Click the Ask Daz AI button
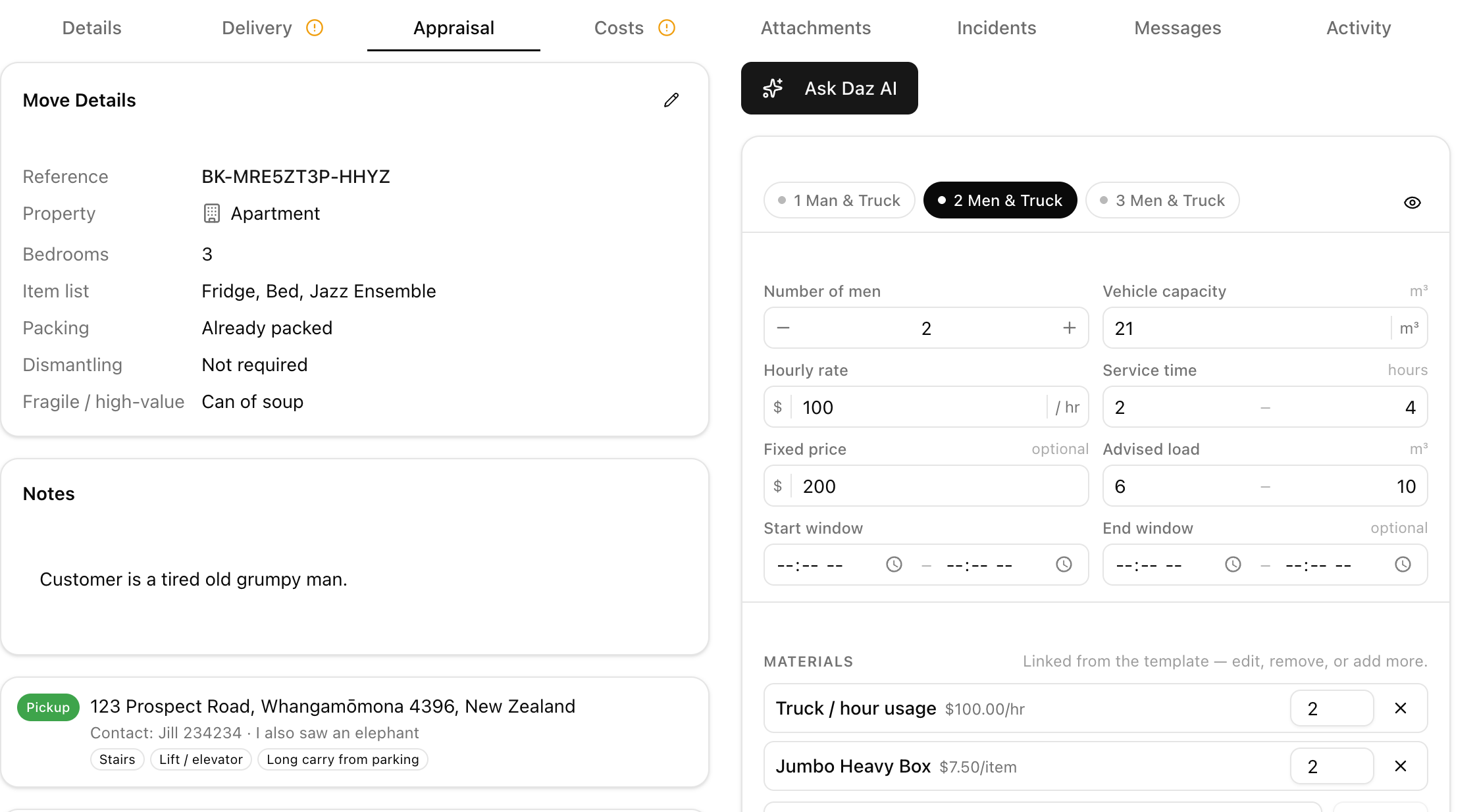 pyautogui.click(x=829, y=88)
